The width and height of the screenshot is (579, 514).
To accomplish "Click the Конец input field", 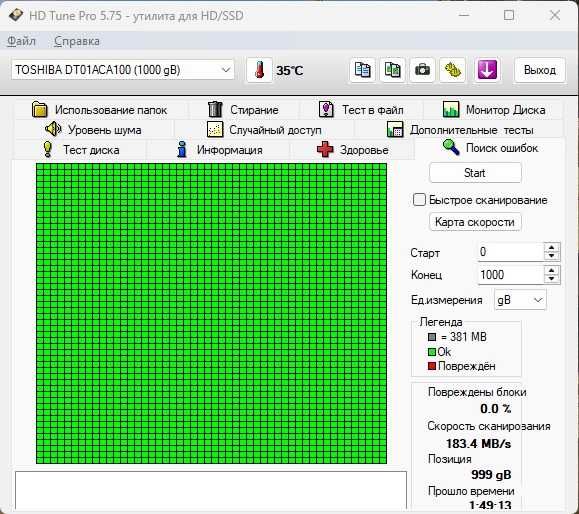I will (511, 275).
